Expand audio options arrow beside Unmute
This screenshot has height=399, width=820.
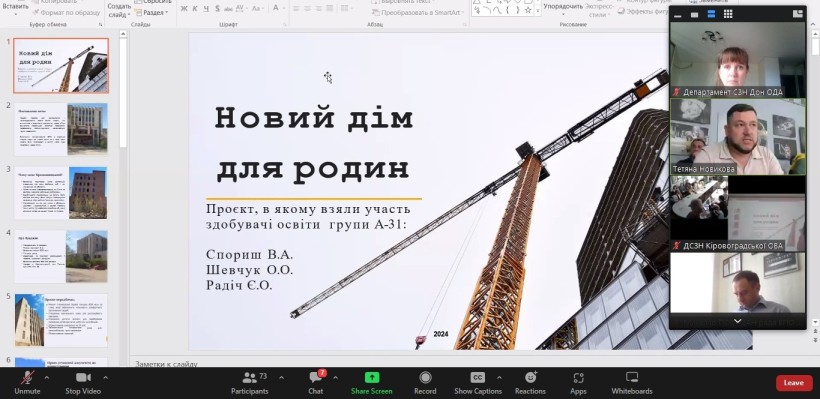[46, 377]
